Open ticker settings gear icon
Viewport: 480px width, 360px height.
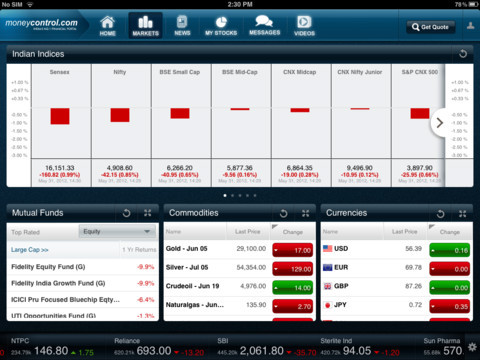point(472,347)
